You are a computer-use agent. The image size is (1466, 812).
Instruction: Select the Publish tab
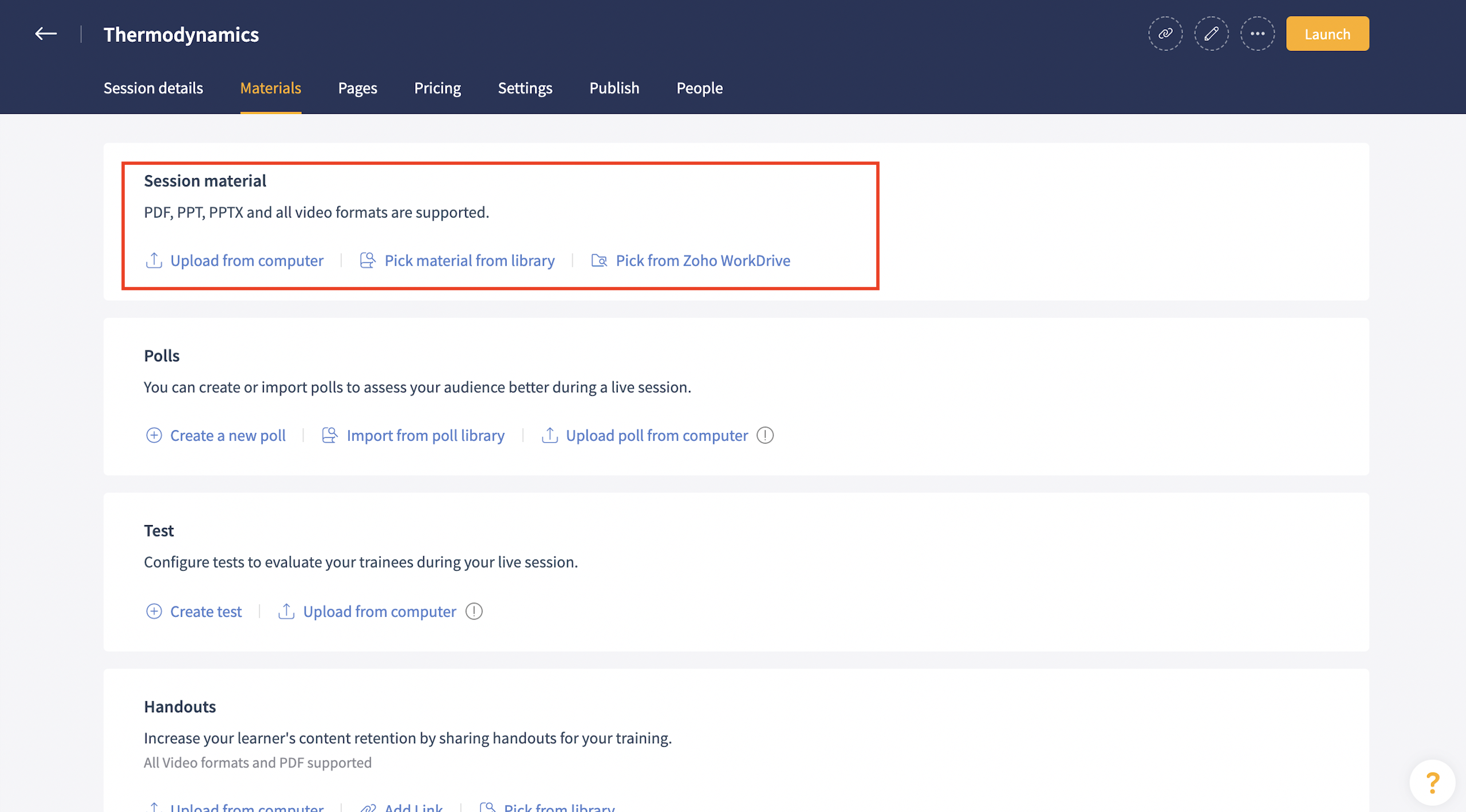[x=614, y=88]
